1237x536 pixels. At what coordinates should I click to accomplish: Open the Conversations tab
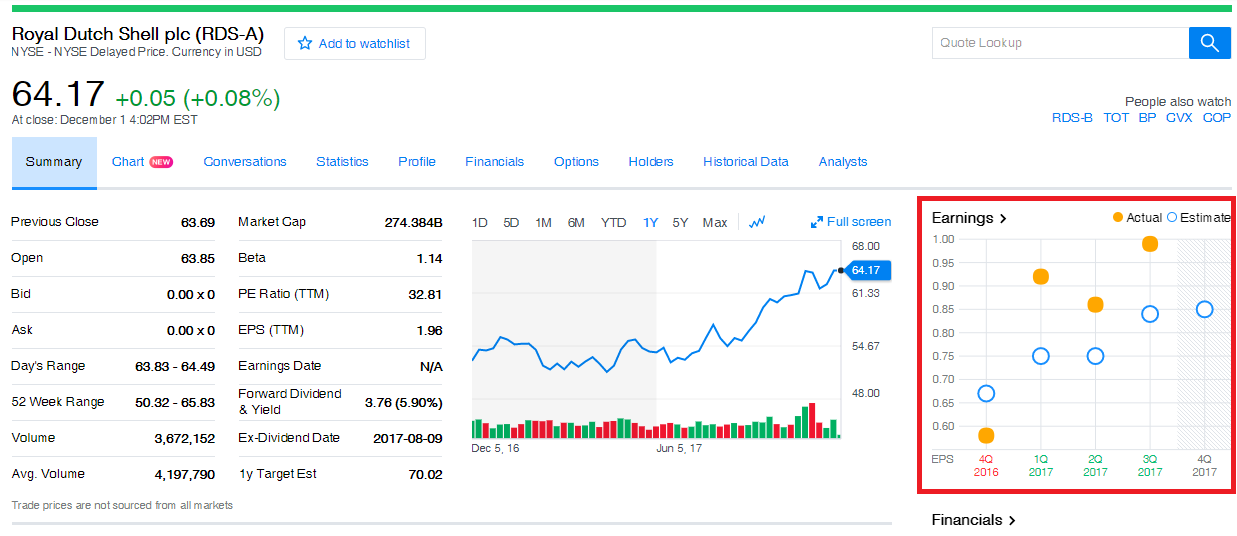click(245, 162)
